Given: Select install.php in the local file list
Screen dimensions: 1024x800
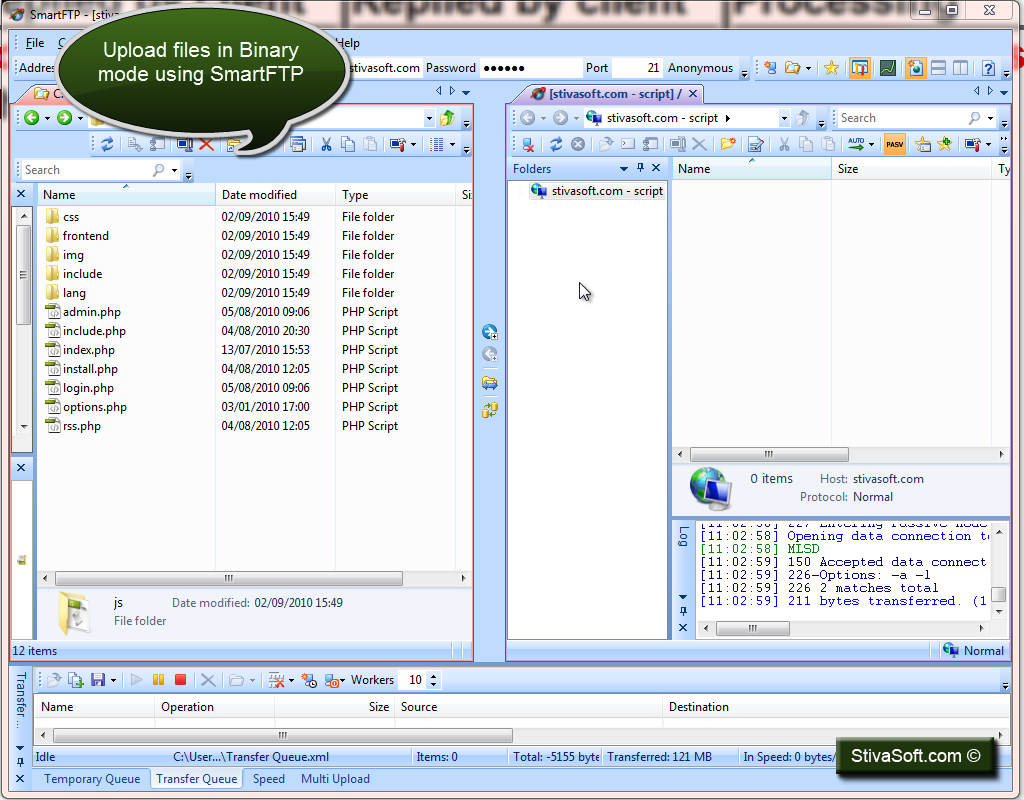Looking at the screenshot, I should (x=90, y=369).
